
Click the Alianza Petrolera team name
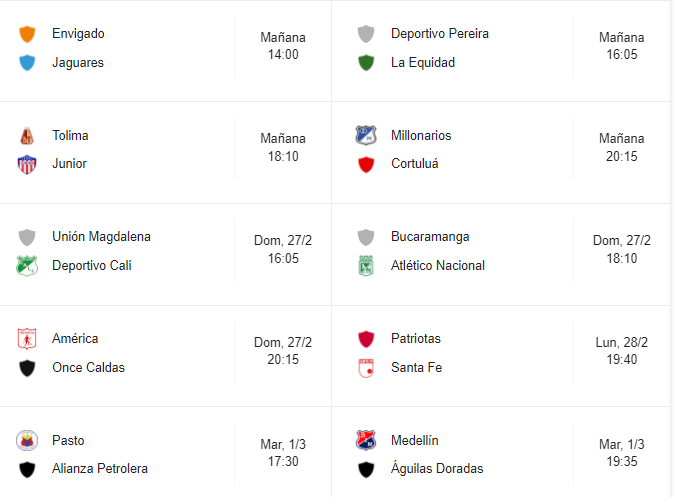(x=100, y=469)
